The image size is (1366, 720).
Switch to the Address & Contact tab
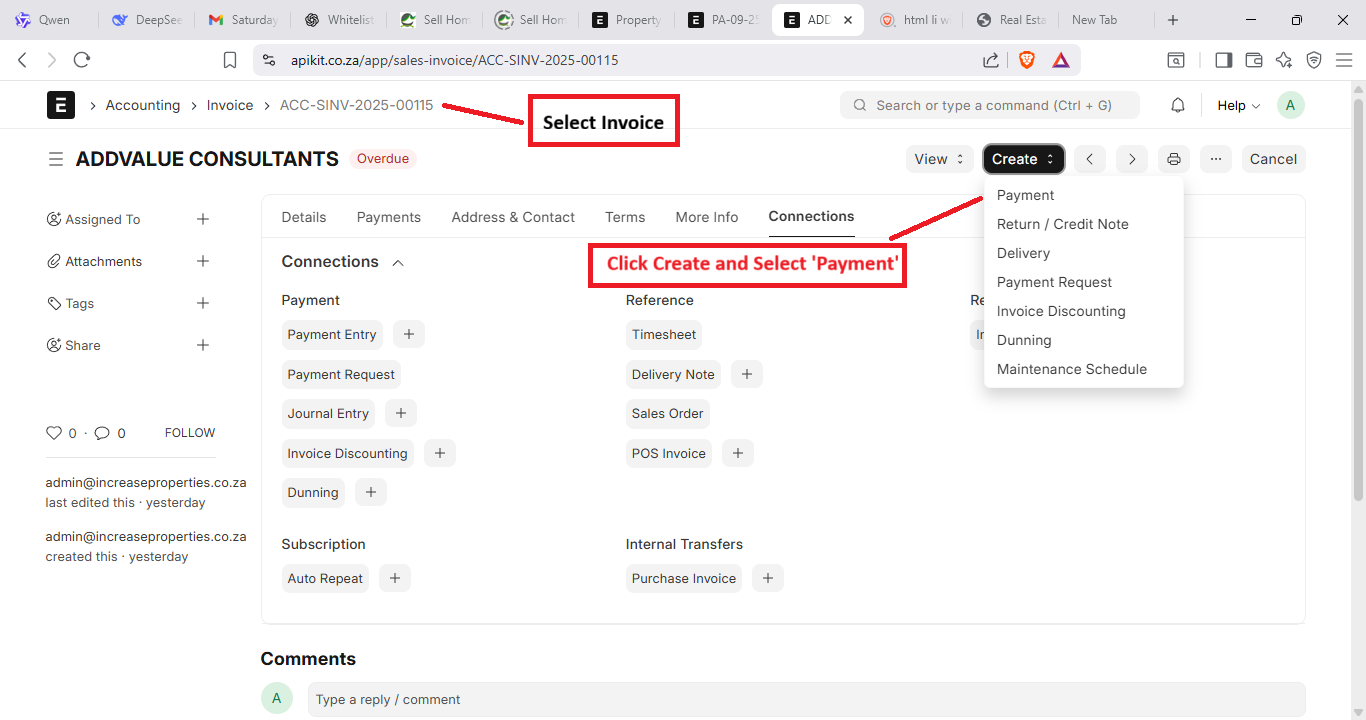512,217
